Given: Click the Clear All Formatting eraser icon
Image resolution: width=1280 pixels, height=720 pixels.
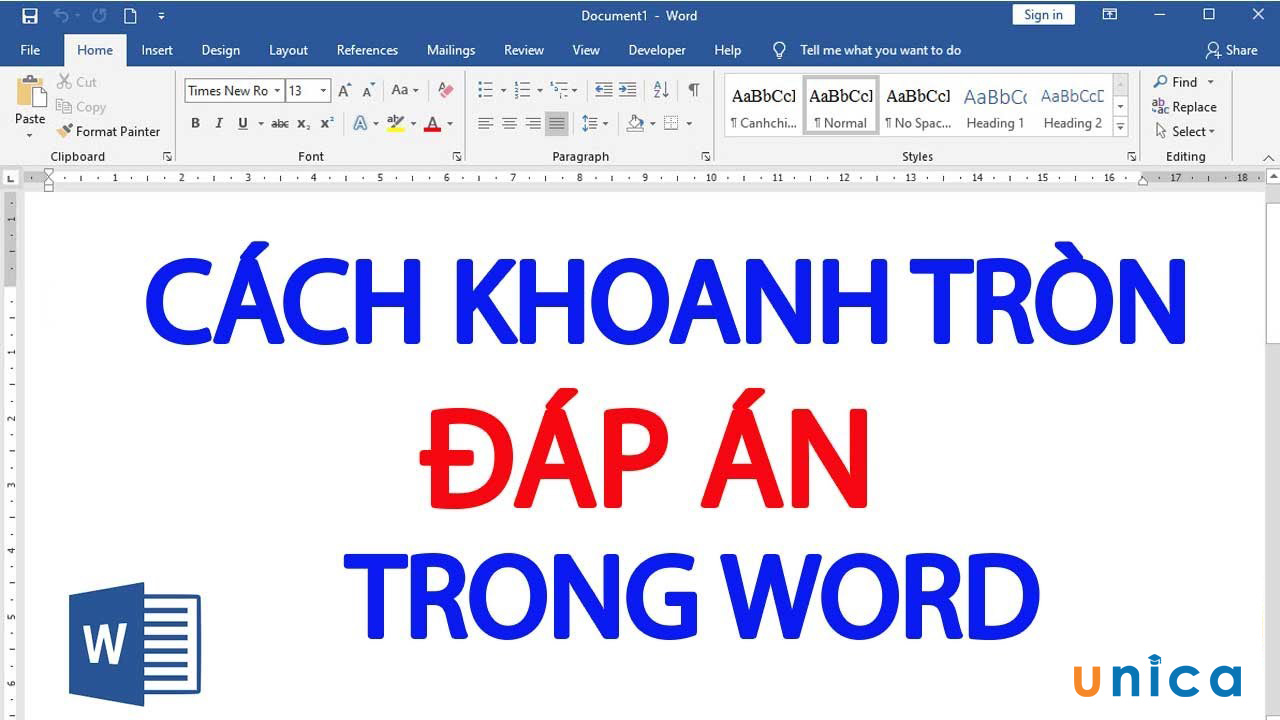Looking at the screenshot, I should 446,90.
